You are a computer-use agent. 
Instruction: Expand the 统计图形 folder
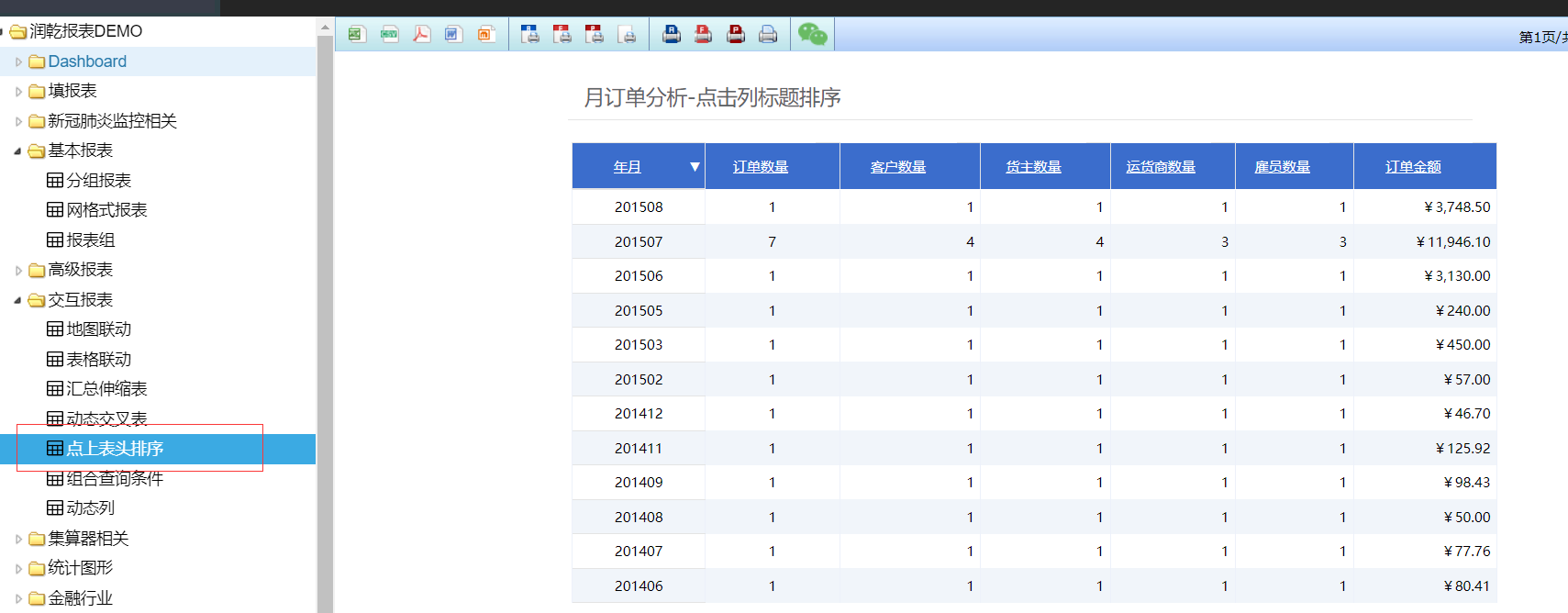click(17, 568)
